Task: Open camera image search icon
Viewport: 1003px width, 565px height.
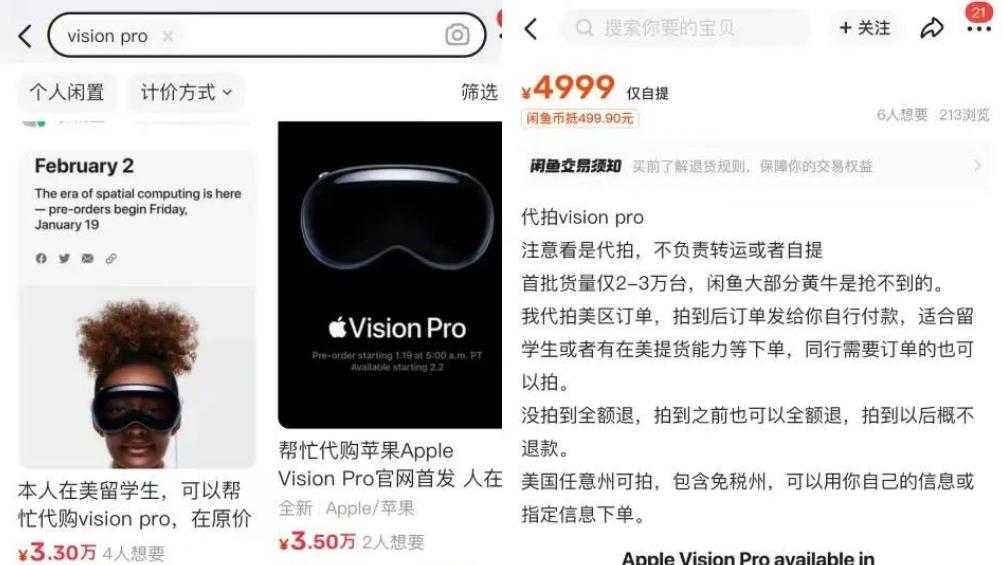Action: click(x=457, y=35)
